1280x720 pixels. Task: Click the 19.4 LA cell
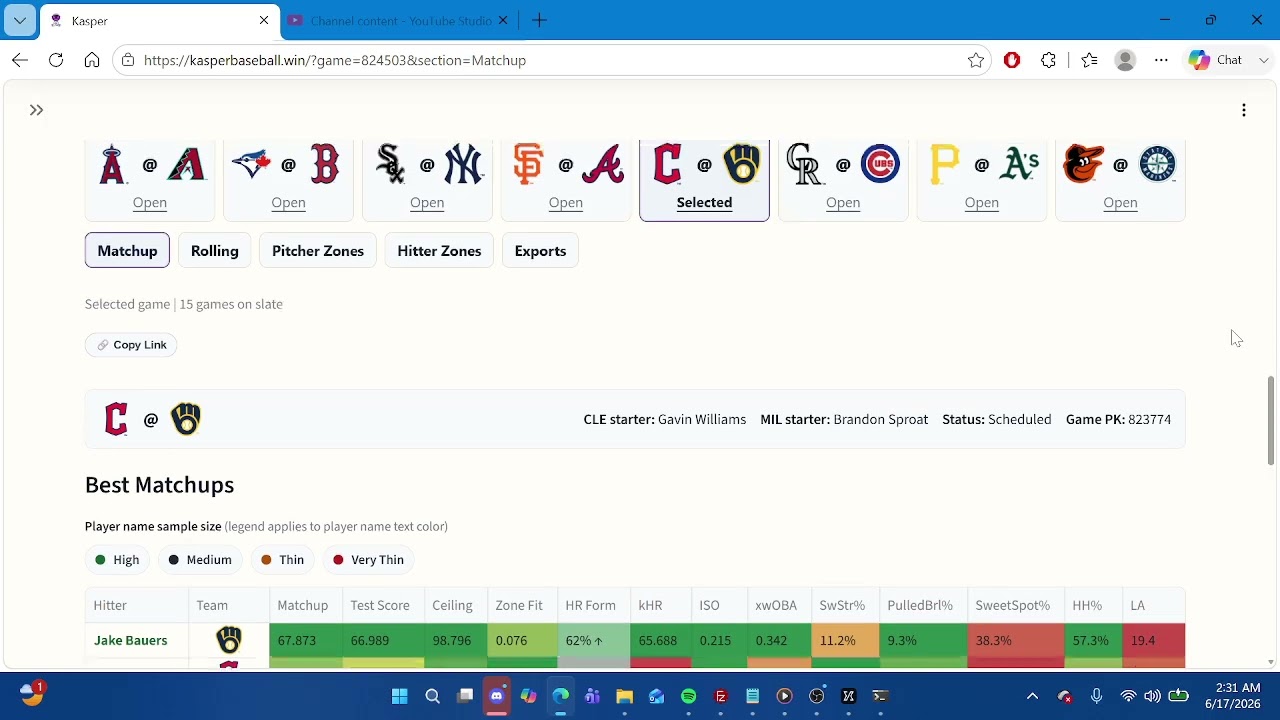click(x=1154, y=640)
